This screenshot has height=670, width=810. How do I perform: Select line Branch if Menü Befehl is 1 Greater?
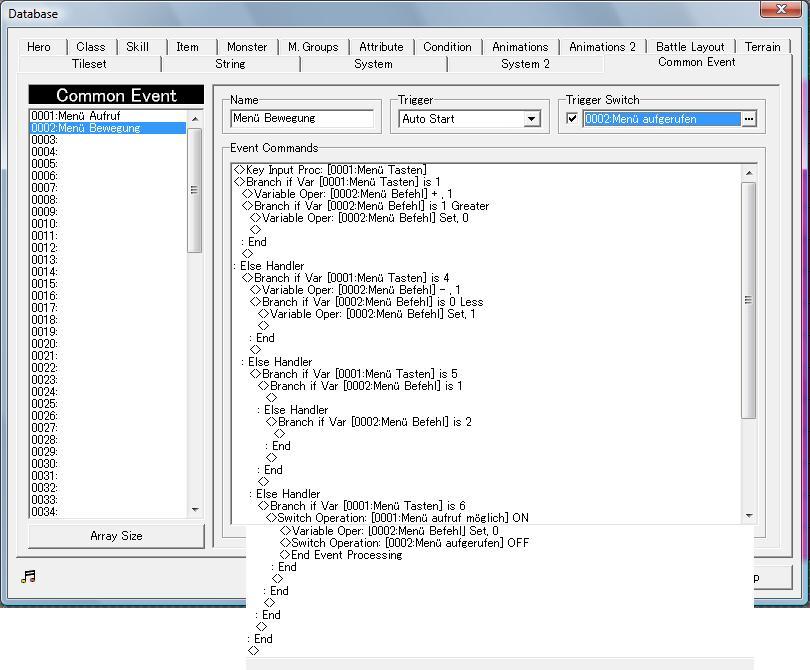point(365,206)
